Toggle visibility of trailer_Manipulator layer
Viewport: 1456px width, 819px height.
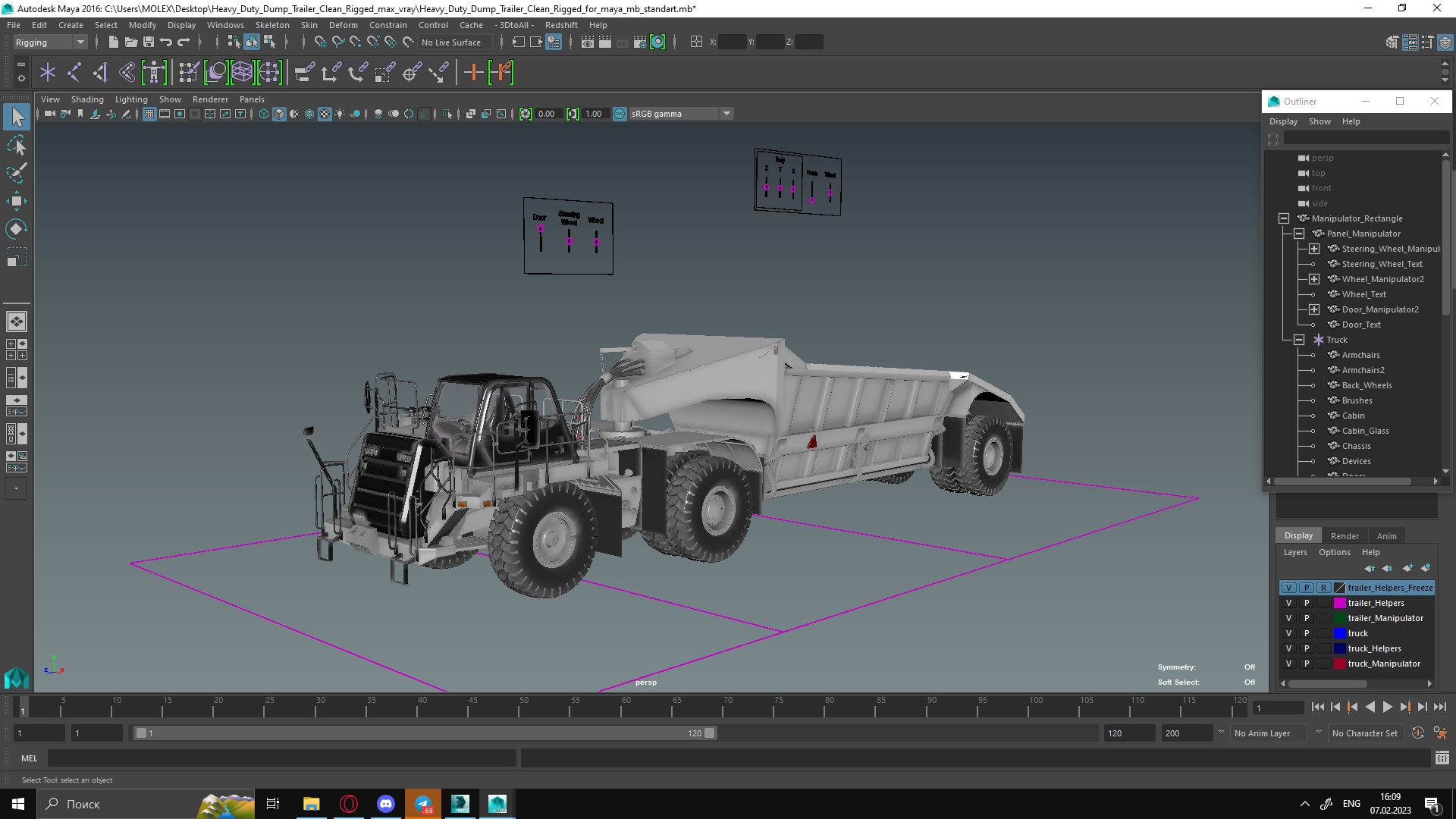point(1288,618)
